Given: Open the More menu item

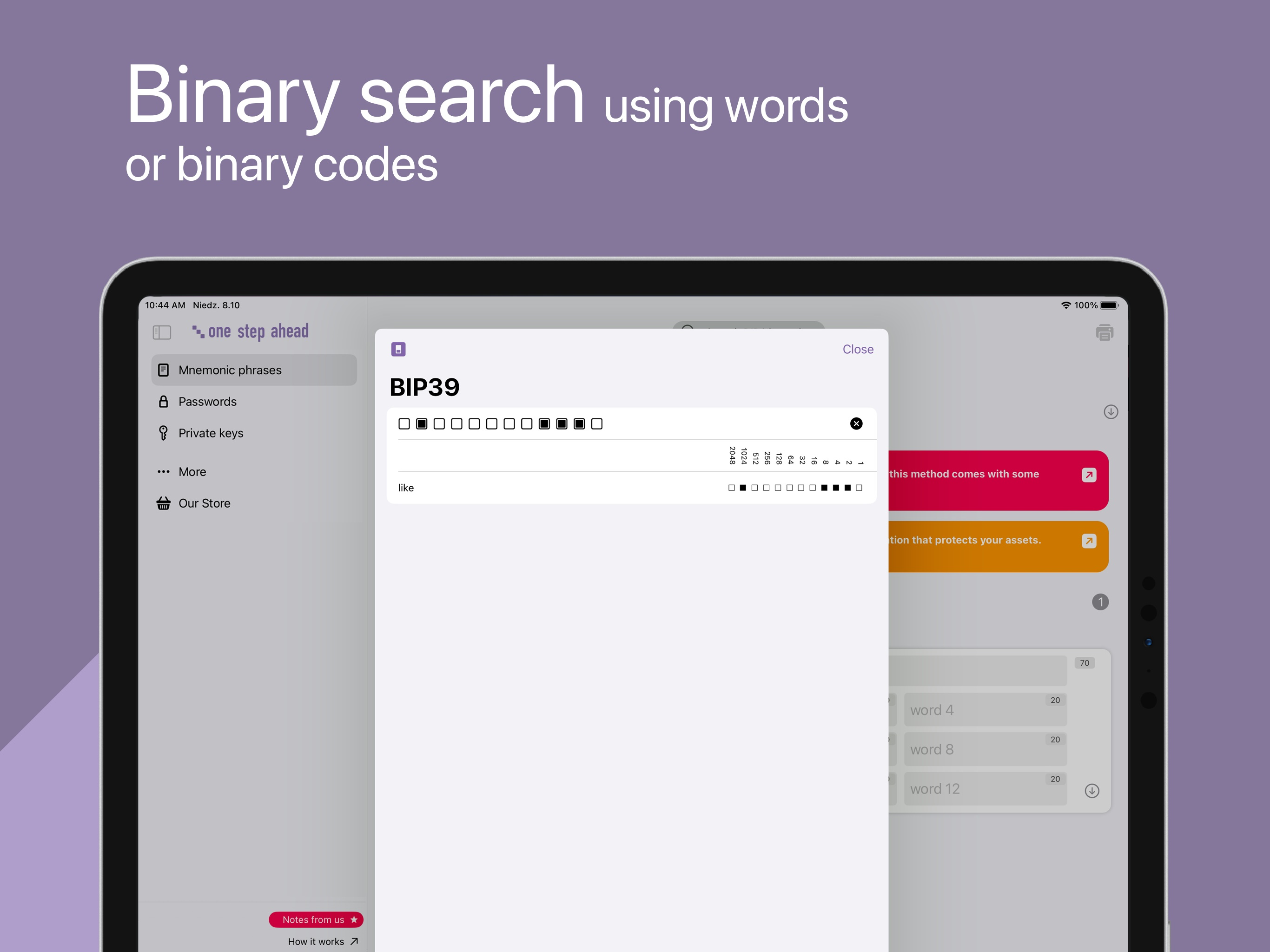Looking at the screenshot, I should click(x=254, y=471).
